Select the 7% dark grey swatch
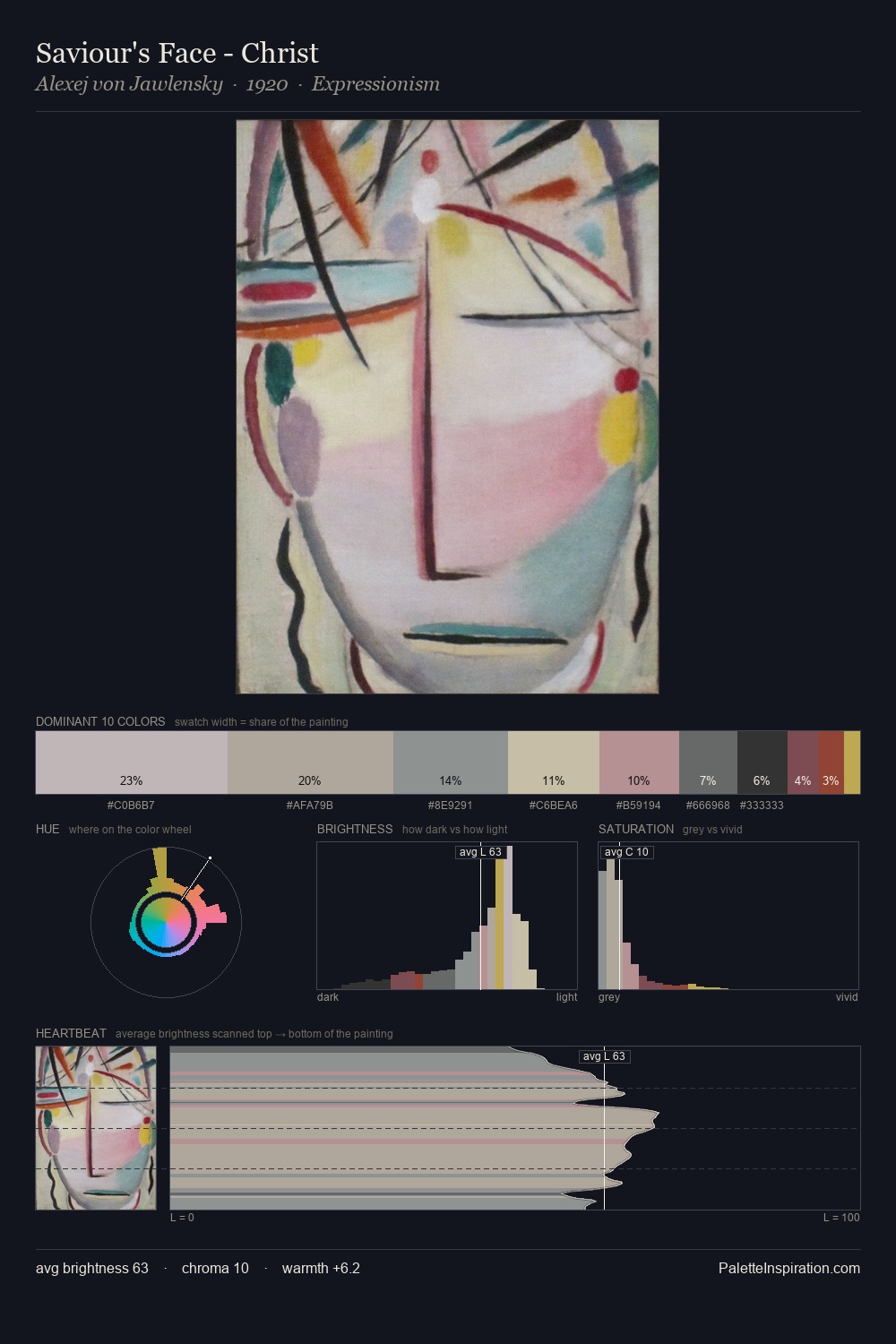Viewport: 896px width, 1344px height. coord(708,762)
